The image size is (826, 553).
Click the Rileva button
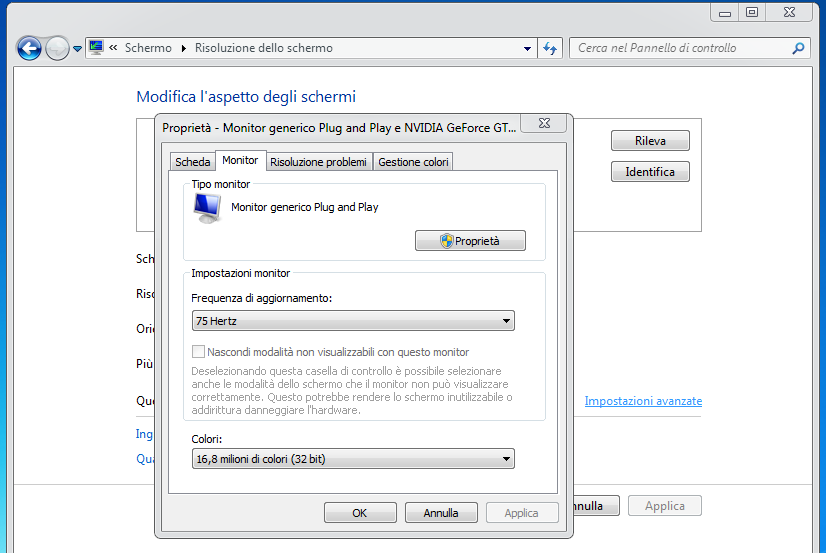pyautogui.click(x=650, y=141)
